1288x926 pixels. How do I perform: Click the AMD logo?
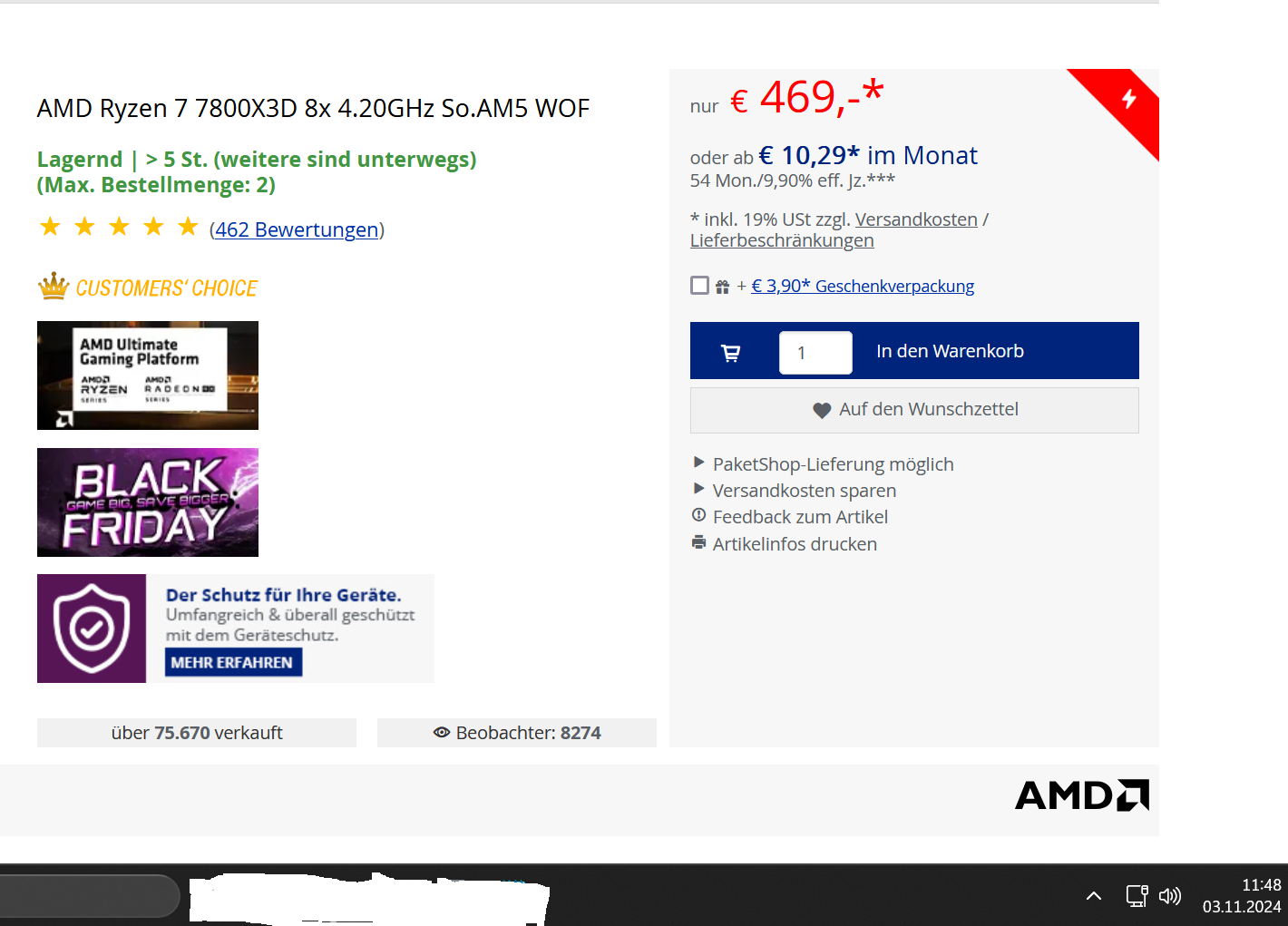1082,795
